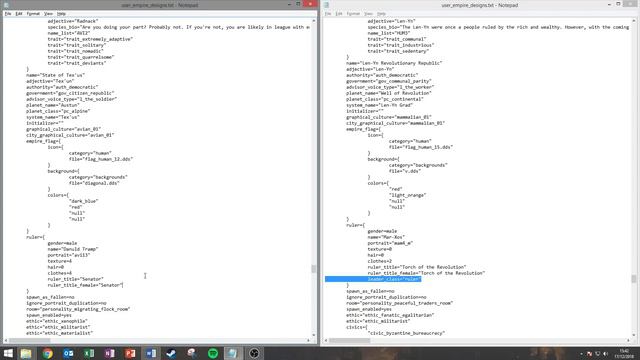Image resolution: width=640 pixels, height=360 pixels.
Task: Open File Explorer from taskbar
Action: tap(26, 353)
